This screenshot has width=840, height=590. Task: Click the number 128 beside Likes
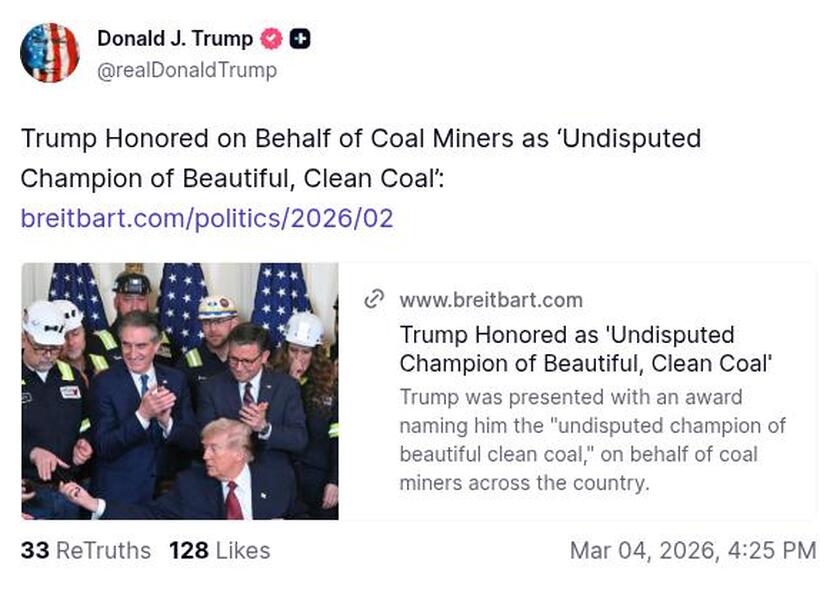[188, 551]
